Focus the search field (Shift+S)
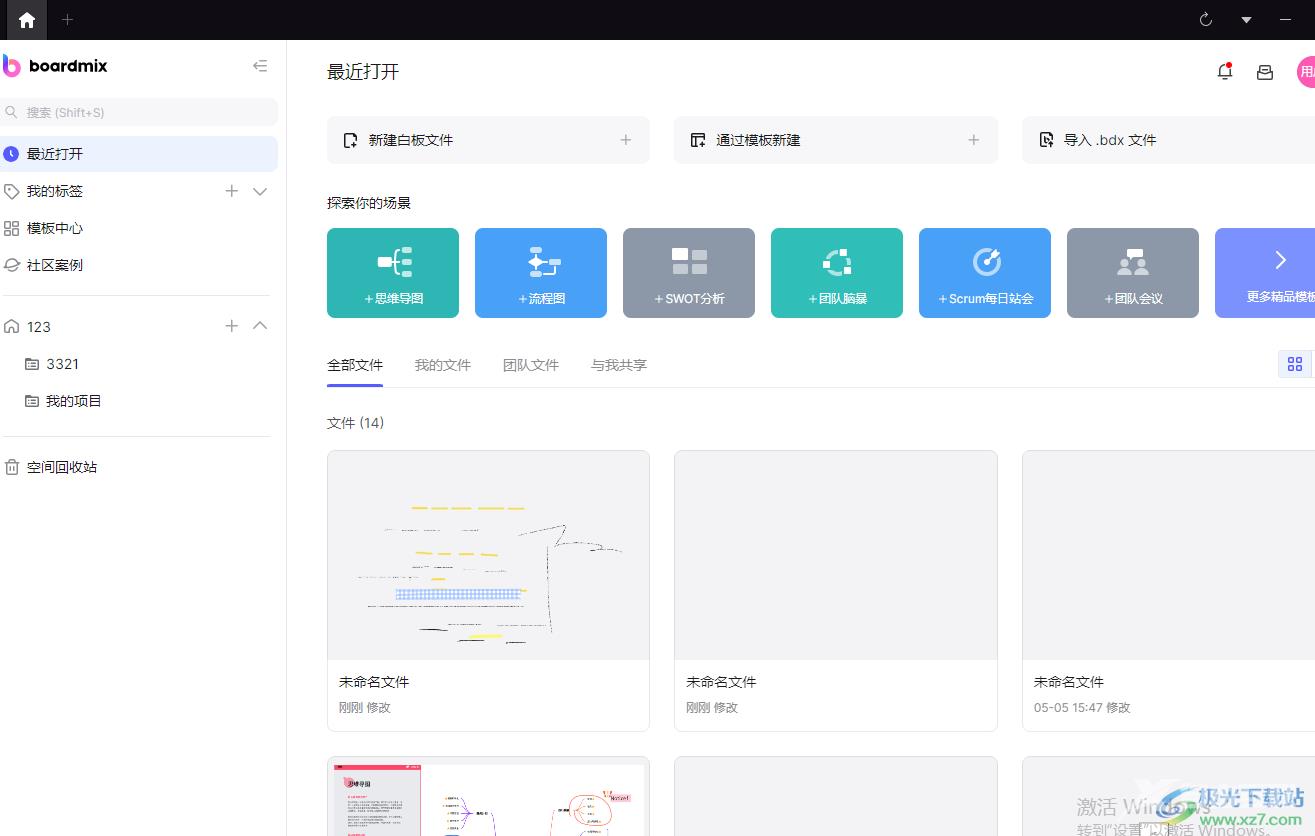 pos(139,112)
